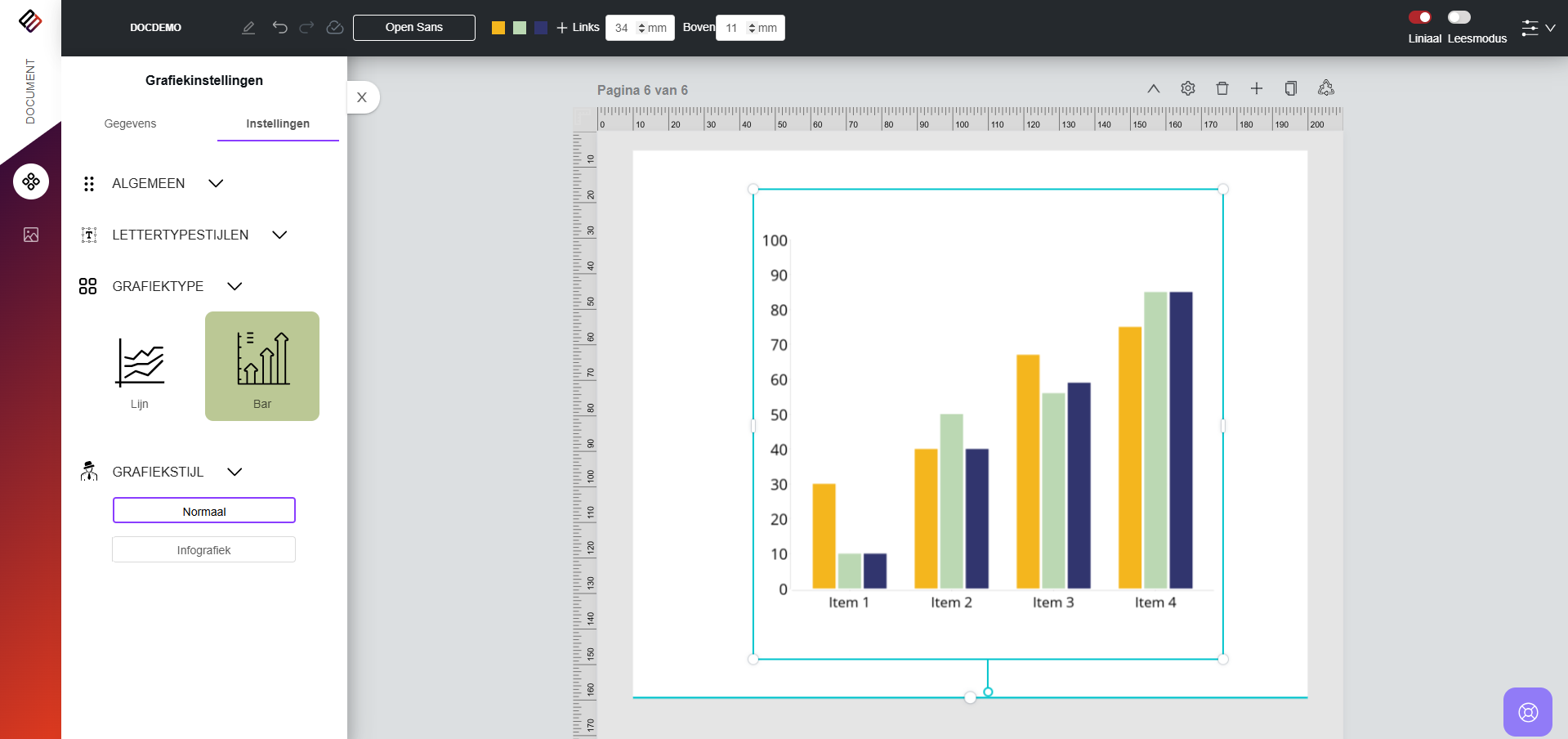Click the yellow color swatch
Image resolution: width=1568 pixels, height=739 pixels.
click(x=498, y=28)
